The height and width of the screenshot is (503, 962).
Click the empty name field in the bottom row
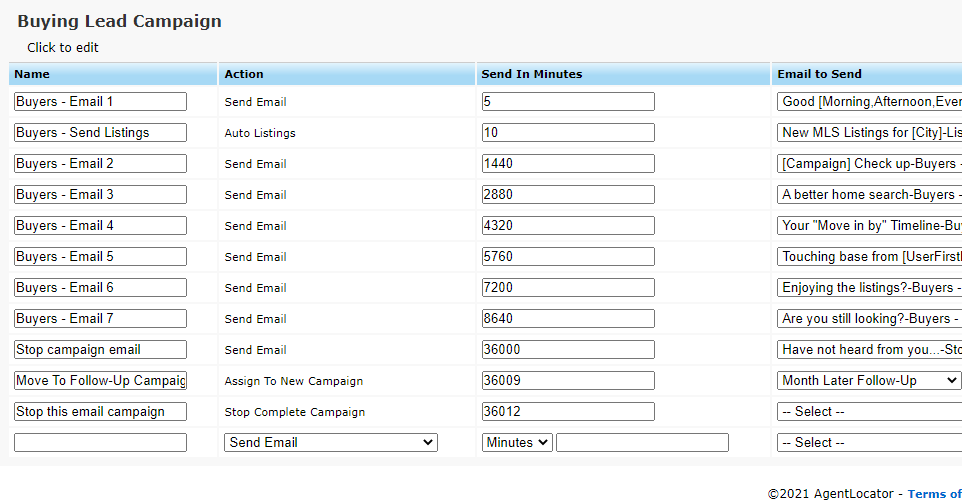[101, 442]
